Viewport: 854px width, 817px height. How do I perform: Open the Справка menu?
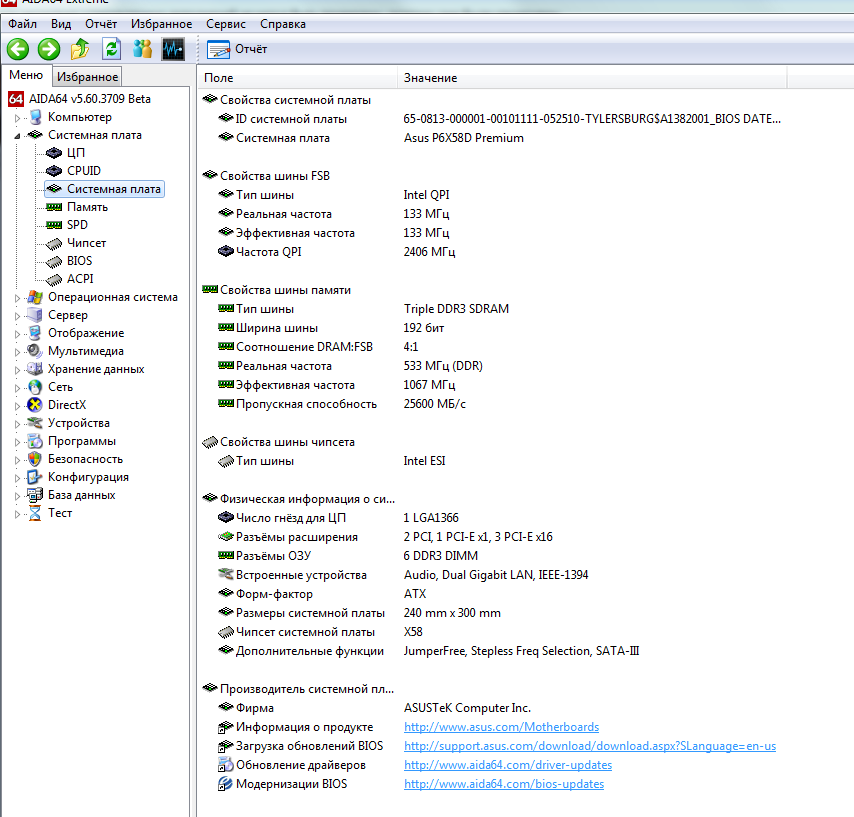click(x=283, y=24)
